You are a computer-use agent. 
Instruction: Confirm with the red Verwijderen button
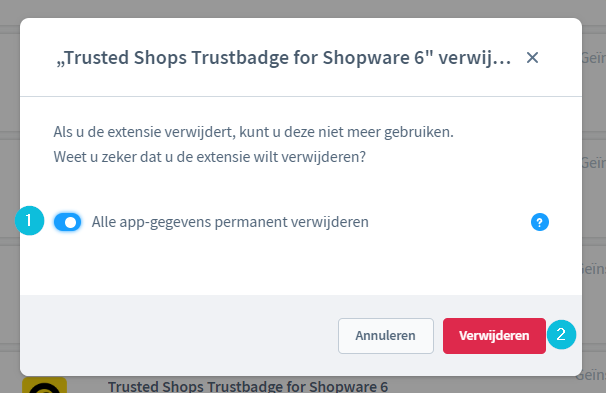click(494, 335)
